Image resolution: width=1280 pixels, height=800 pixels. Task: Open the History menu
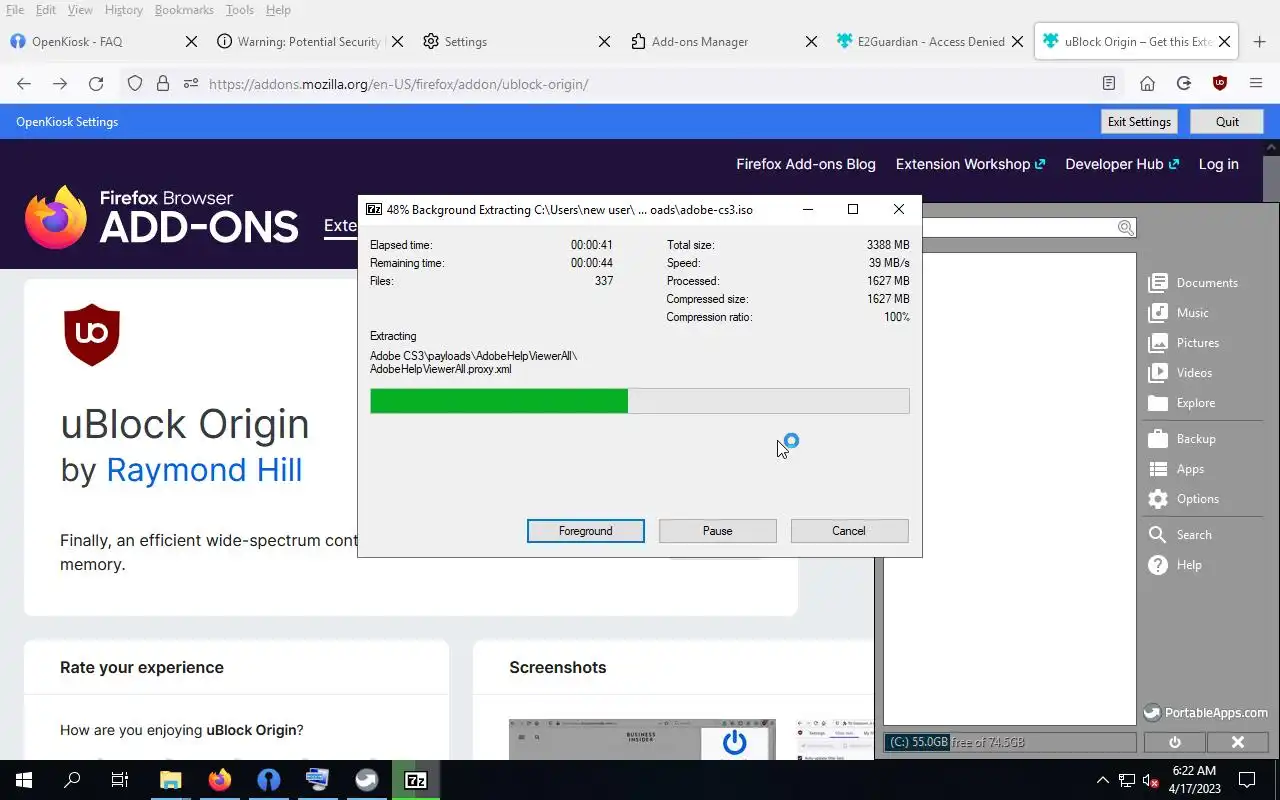coord(123,10)
